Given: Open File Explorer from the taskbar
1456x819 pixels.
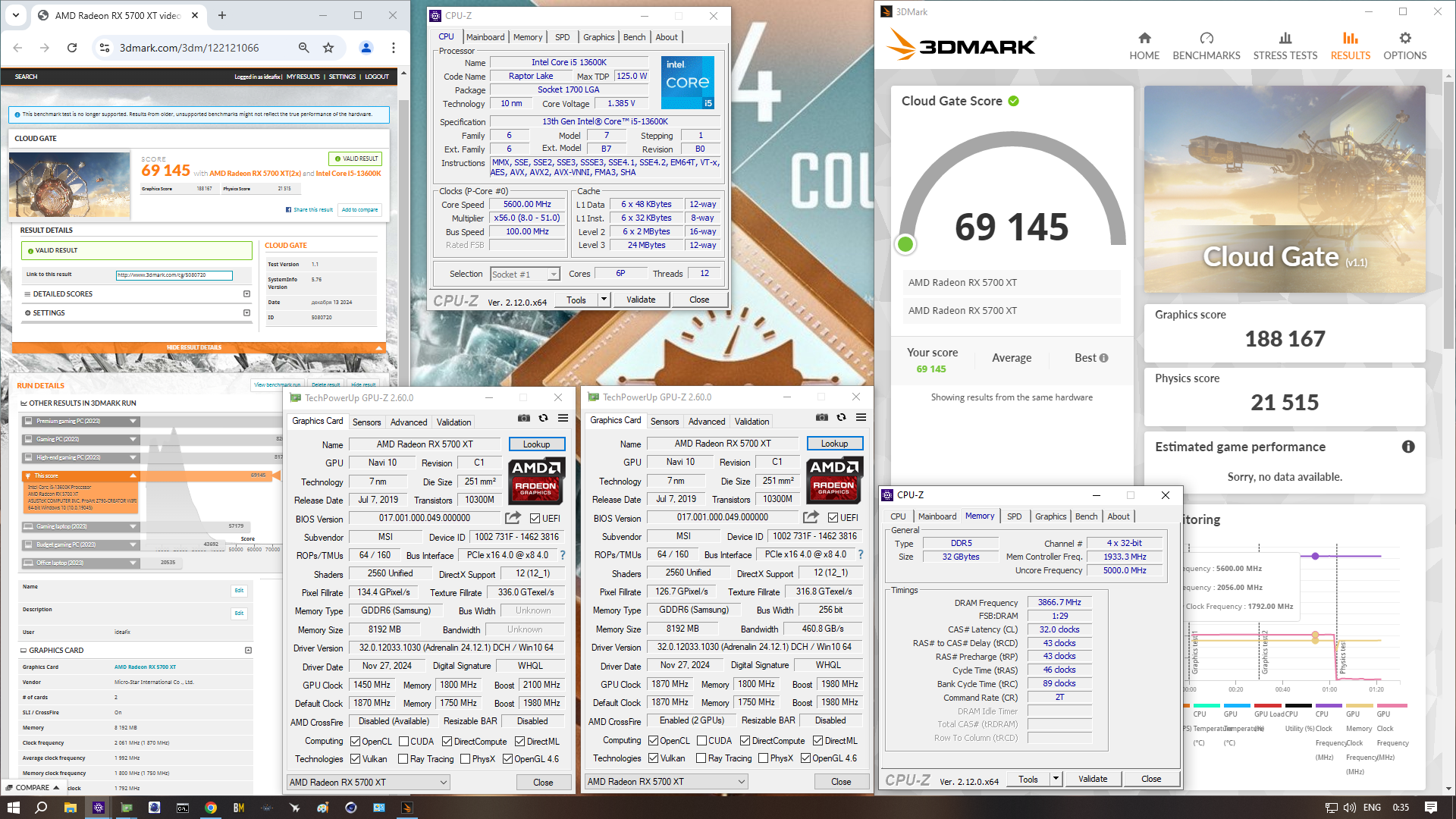Looking at the screenshot, I should tap(70, 808).
